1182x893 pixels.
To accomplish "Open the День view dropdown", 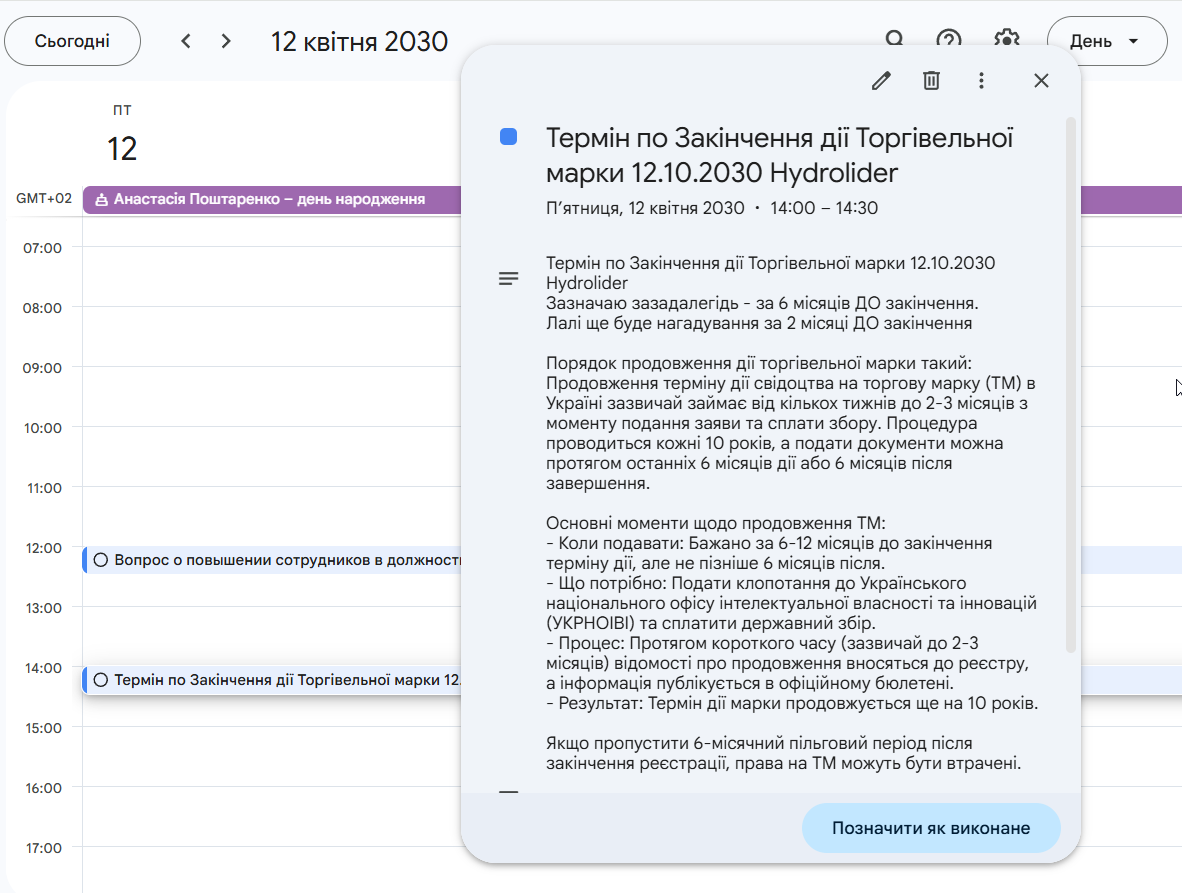I will 1107,41.
